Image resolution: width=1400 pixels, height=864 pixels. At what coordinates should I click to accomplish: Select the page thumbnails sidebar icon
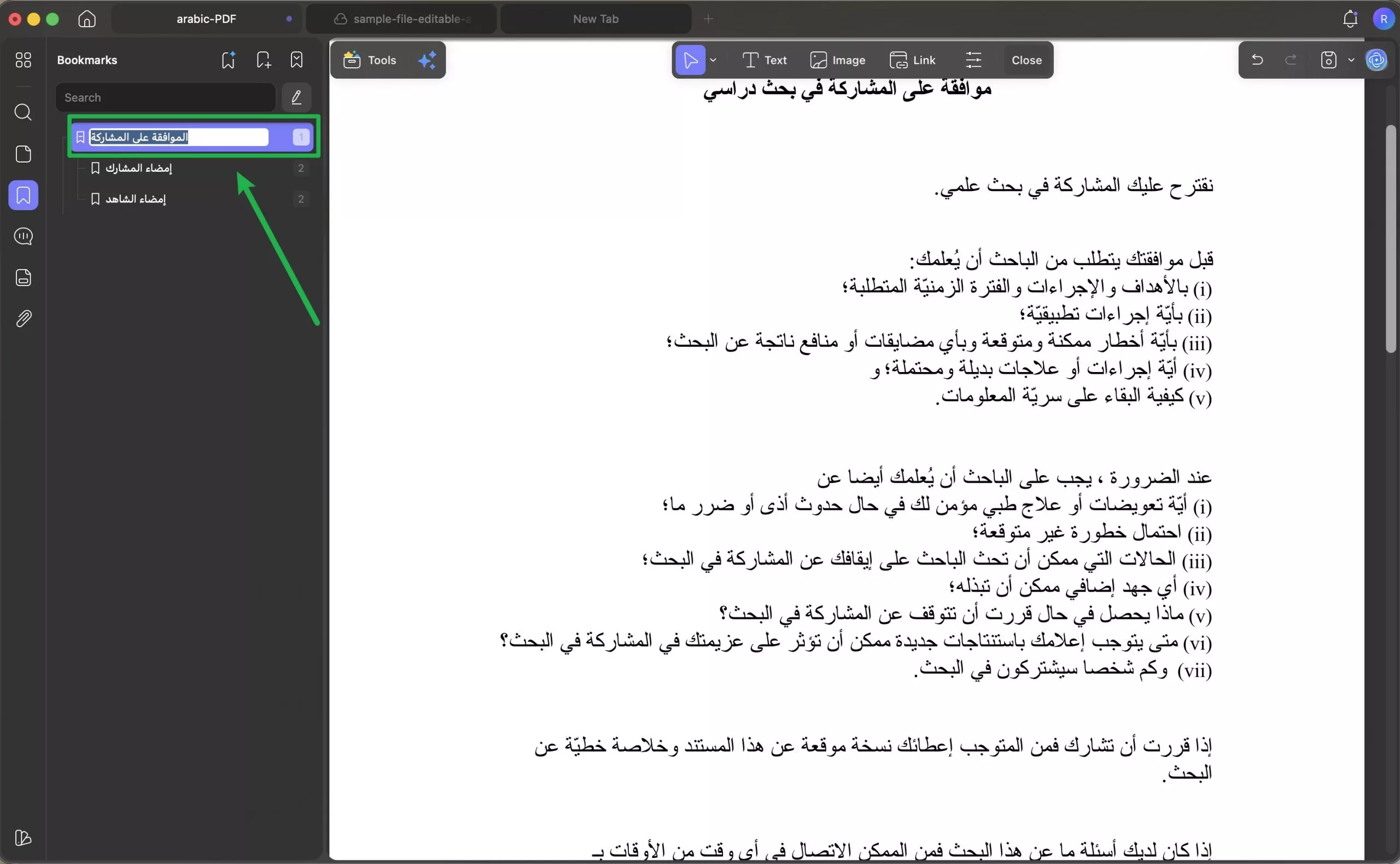click(24, 154)
